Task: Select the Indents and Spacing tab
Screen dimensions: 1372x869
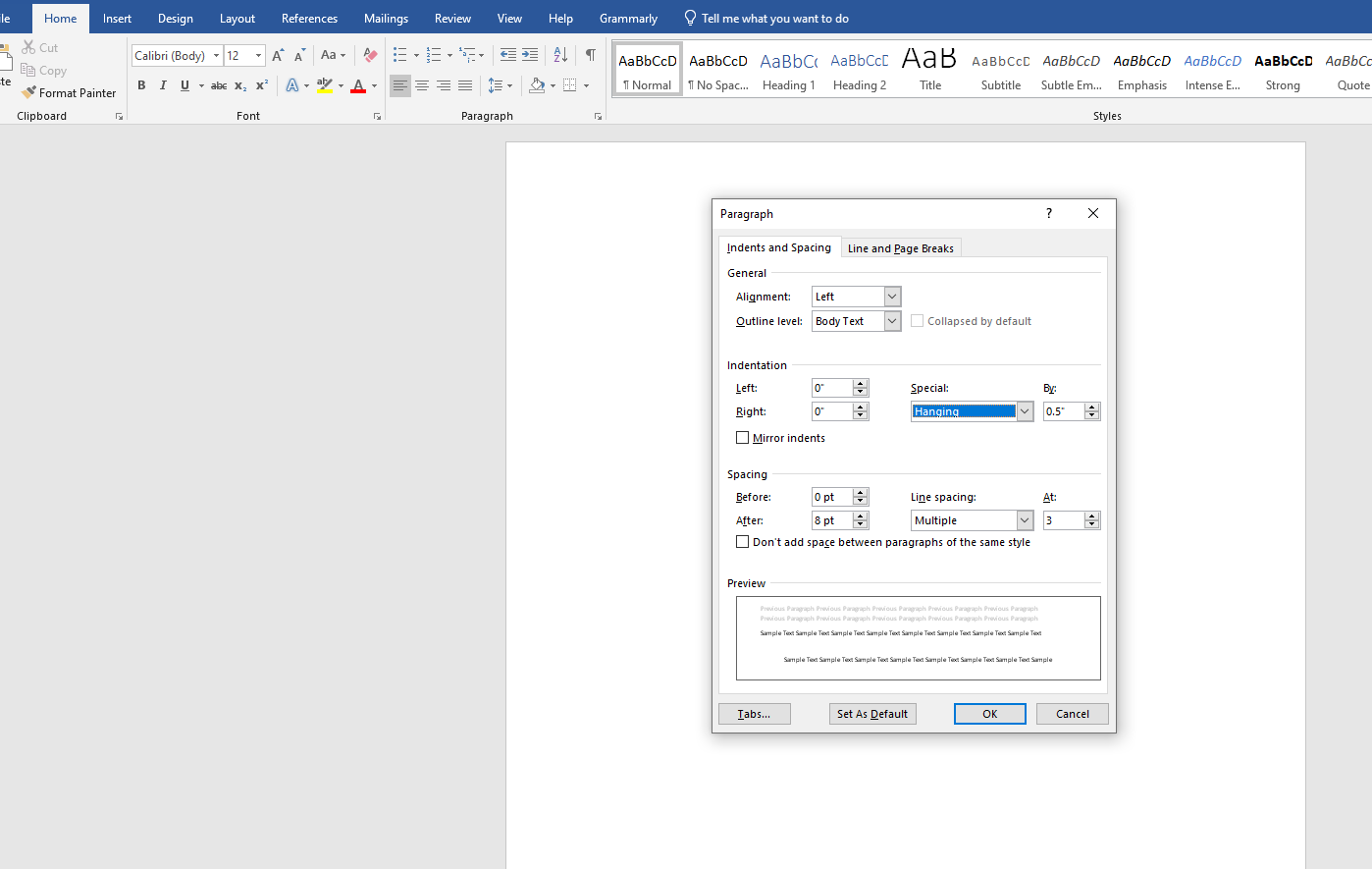Action: tap(778, 247)
